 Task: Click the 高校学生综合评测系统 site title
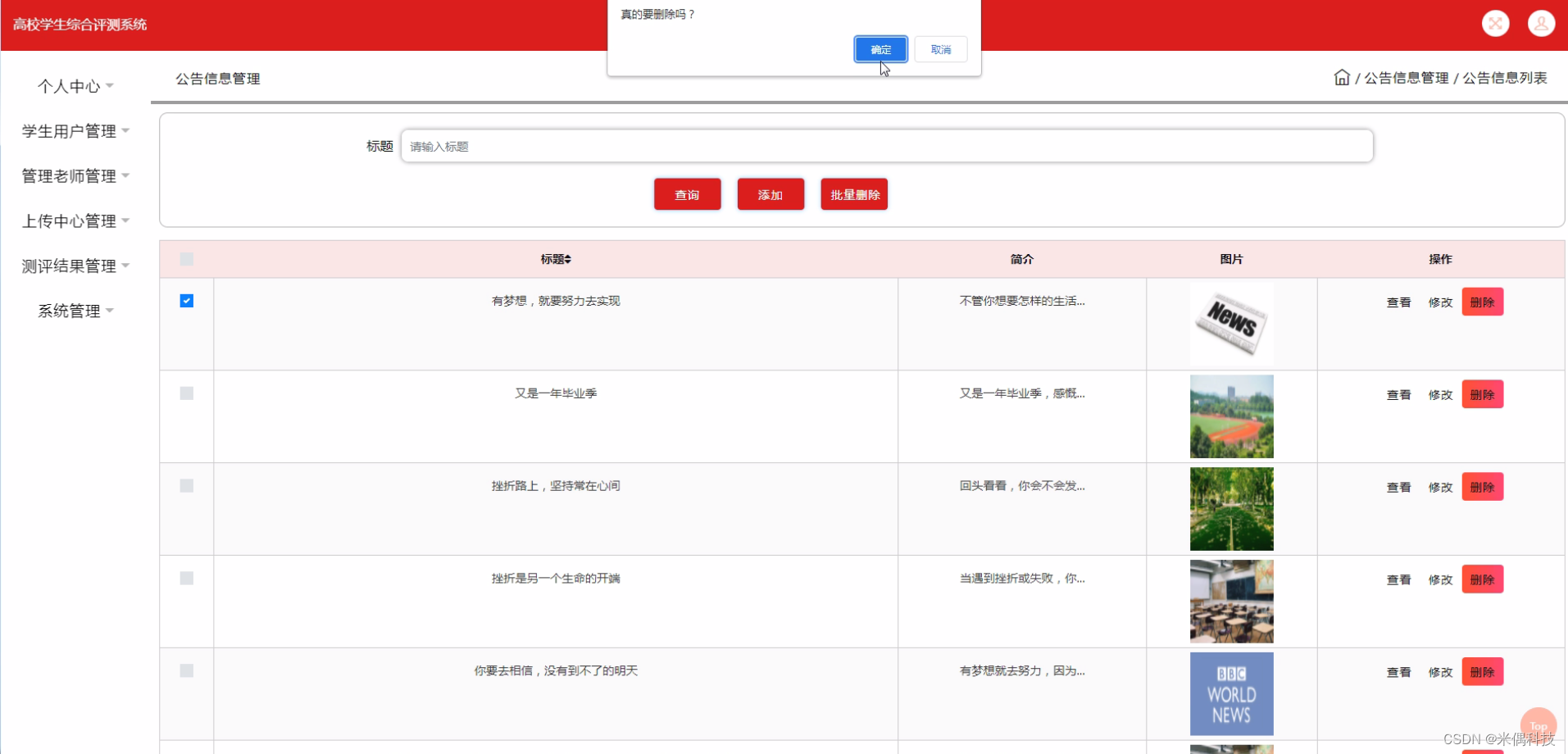tap(80, 25)
